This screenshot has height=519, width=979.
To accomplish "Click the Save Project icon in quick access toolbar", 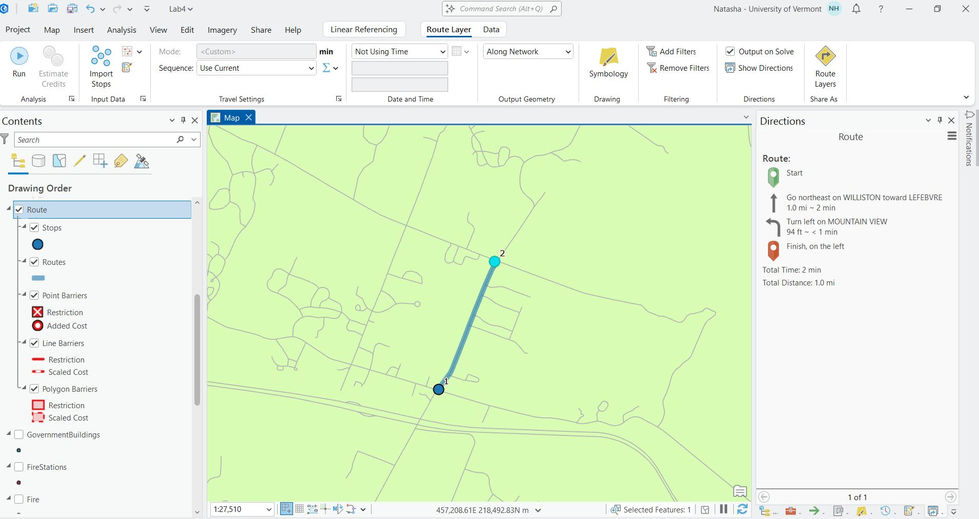I will (72, 9).
